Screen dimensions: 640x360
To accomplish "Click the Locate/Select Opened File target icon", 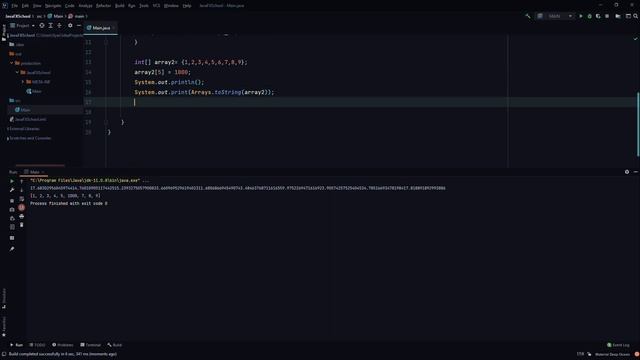I will (42, 25).
